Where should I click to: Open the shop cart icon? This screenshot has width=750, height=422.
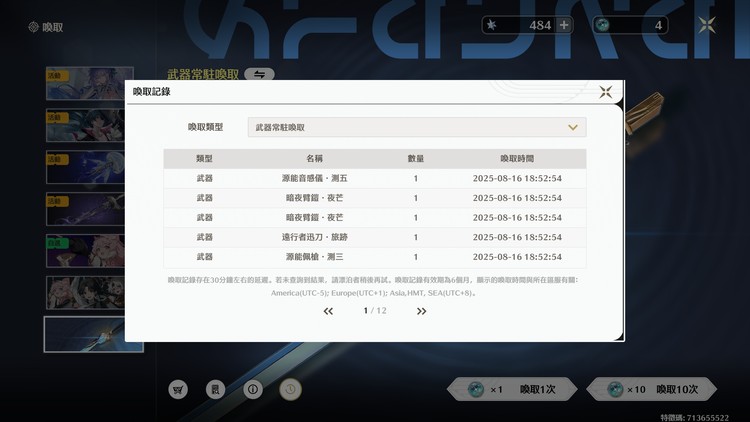(x=178, y=389)
